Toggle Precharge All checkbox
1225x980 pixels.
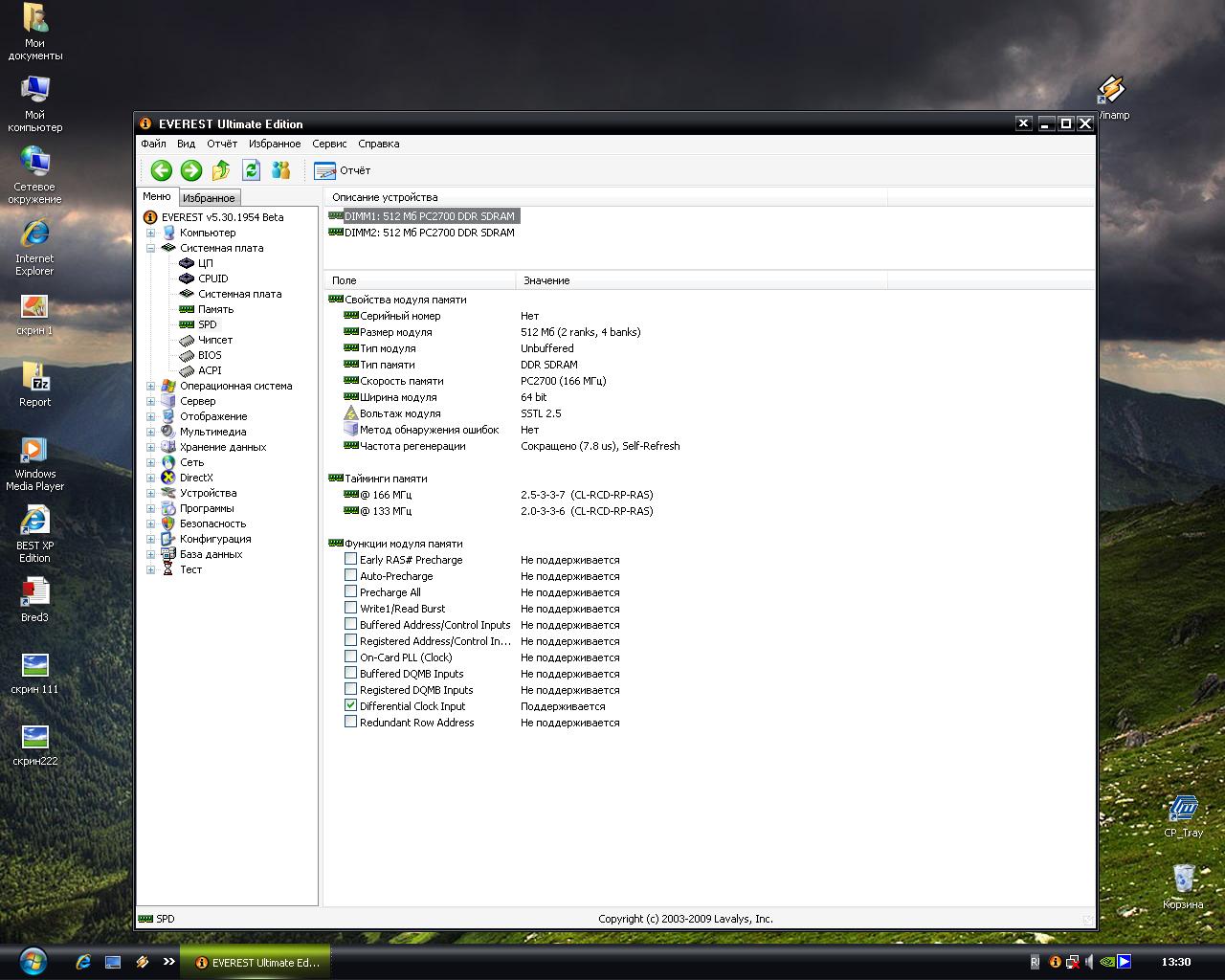350,591
